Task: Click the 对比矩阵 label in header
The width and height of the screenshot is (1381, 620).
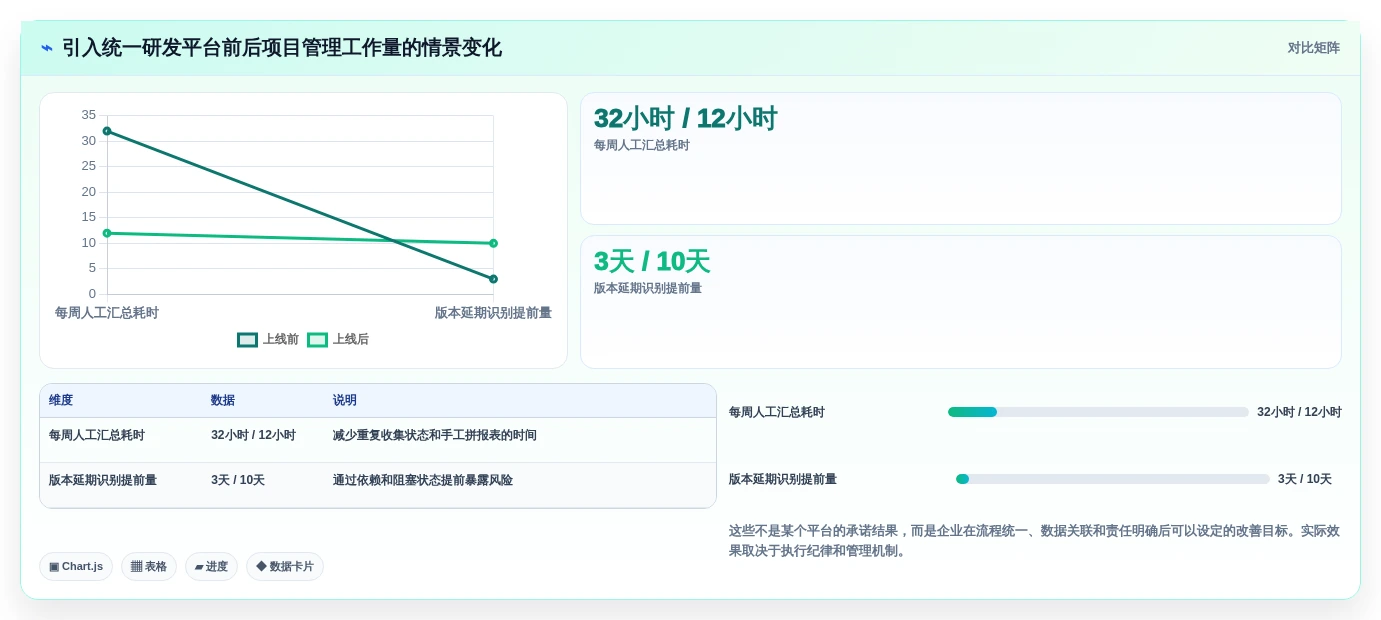Action: (x=1313, y=48)
